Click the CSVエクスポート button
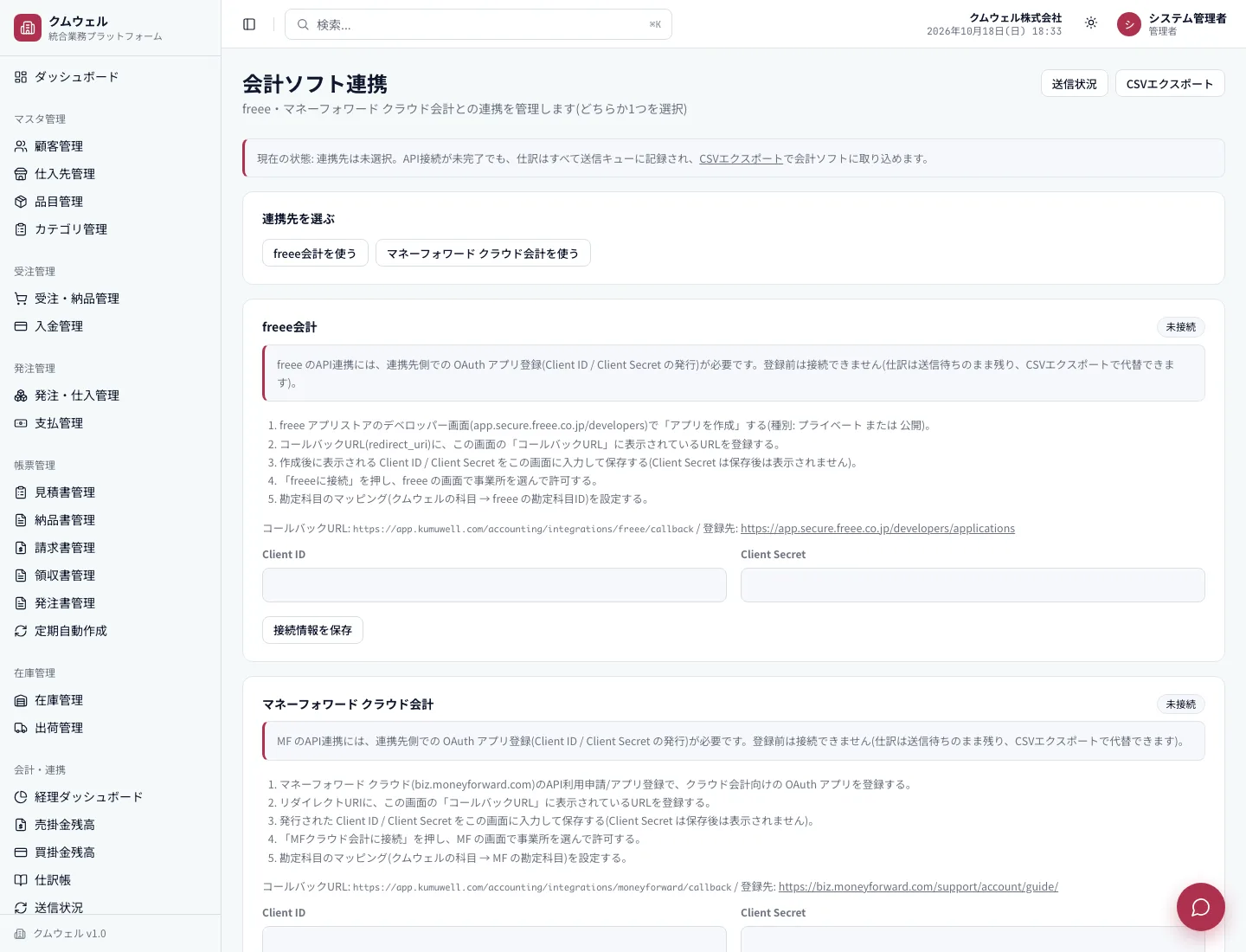This screenshot has width=1246, height=952. (x=1170, y=84)
